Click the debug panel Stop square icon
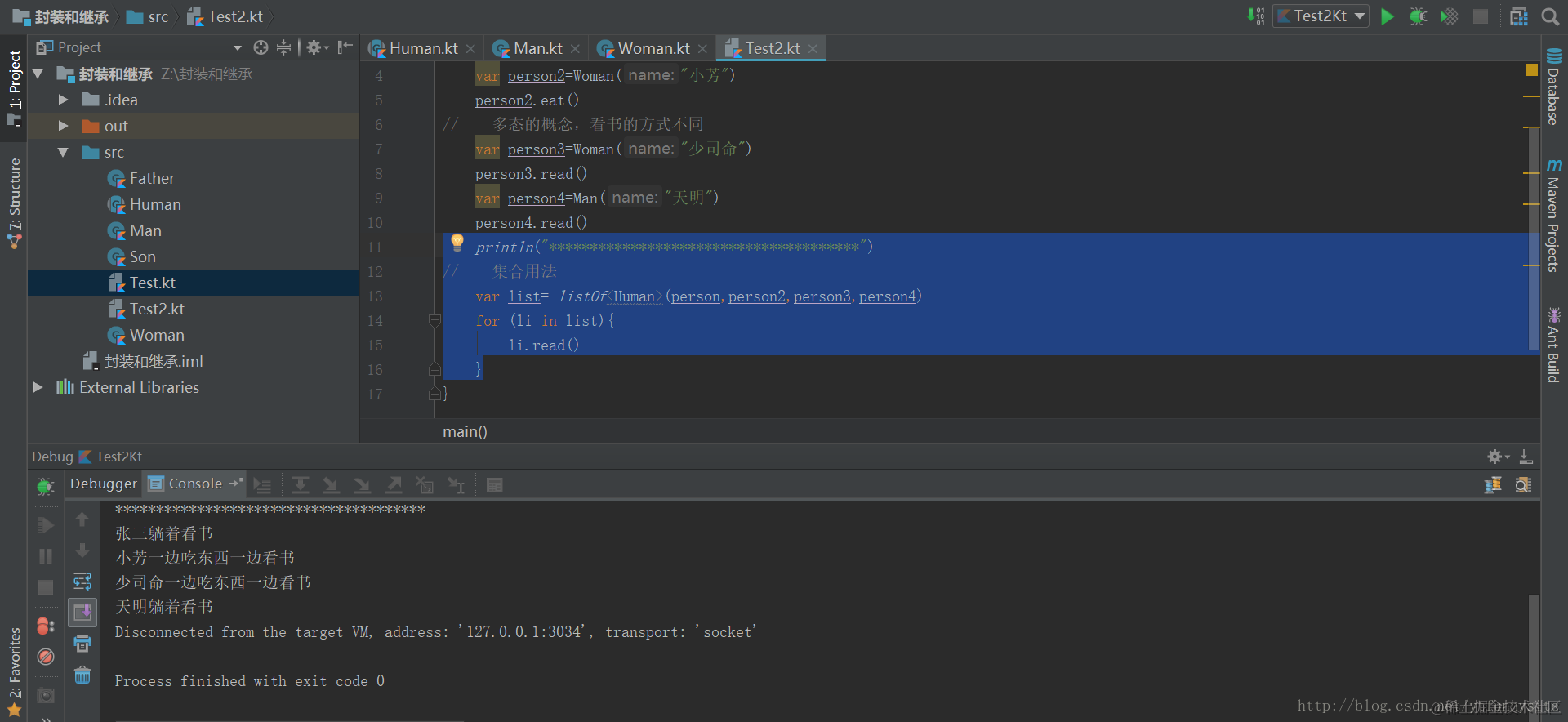This screenshot has width=1568, height=722. [46, 587]
